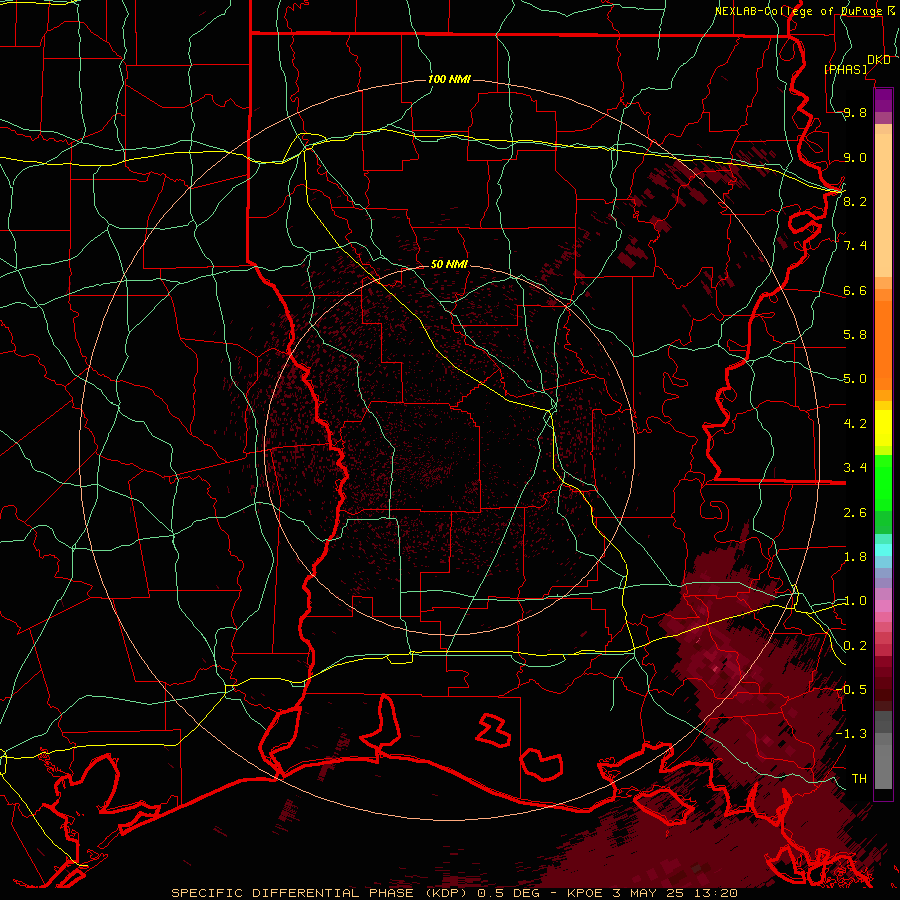Viewport: 900px width, 900px height.
Task: Click the -0.5 value on color scale
Action: pos(852,689)
